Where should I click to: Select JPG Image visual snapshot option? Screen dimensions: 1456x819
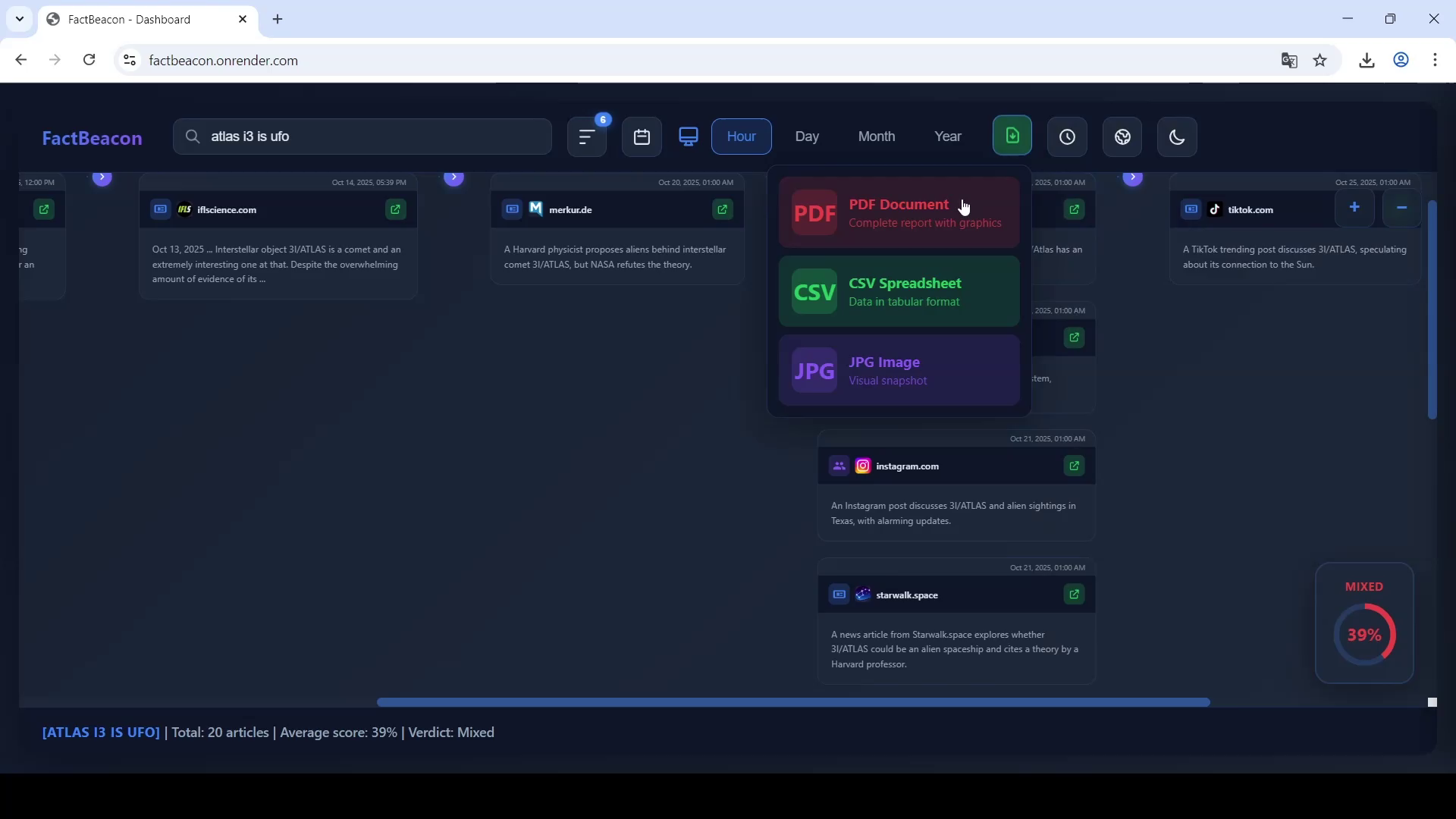(x=899, y=371)
